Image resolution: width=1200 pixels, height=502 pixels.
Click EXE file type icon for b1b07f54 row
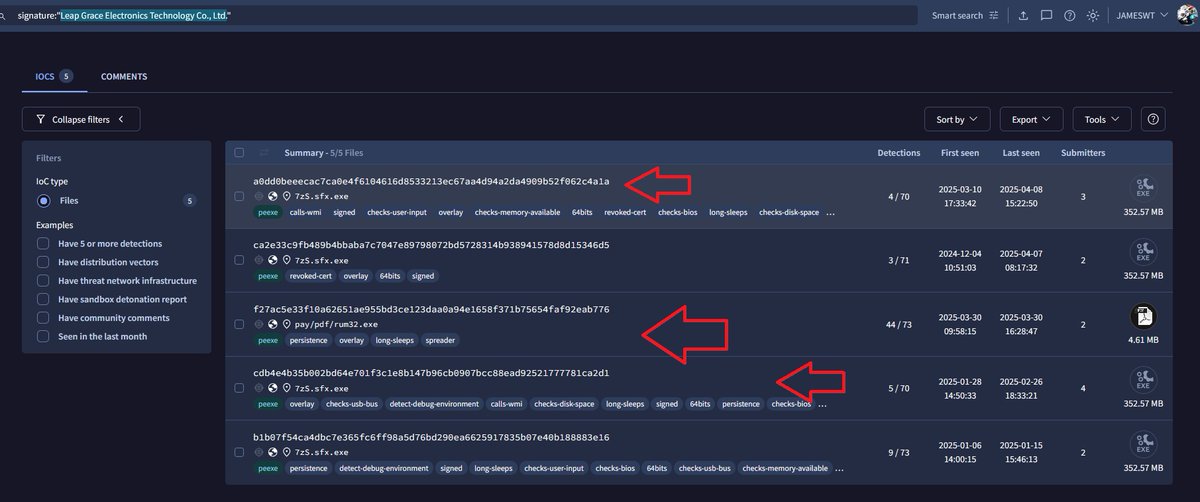click(1145, 444)
